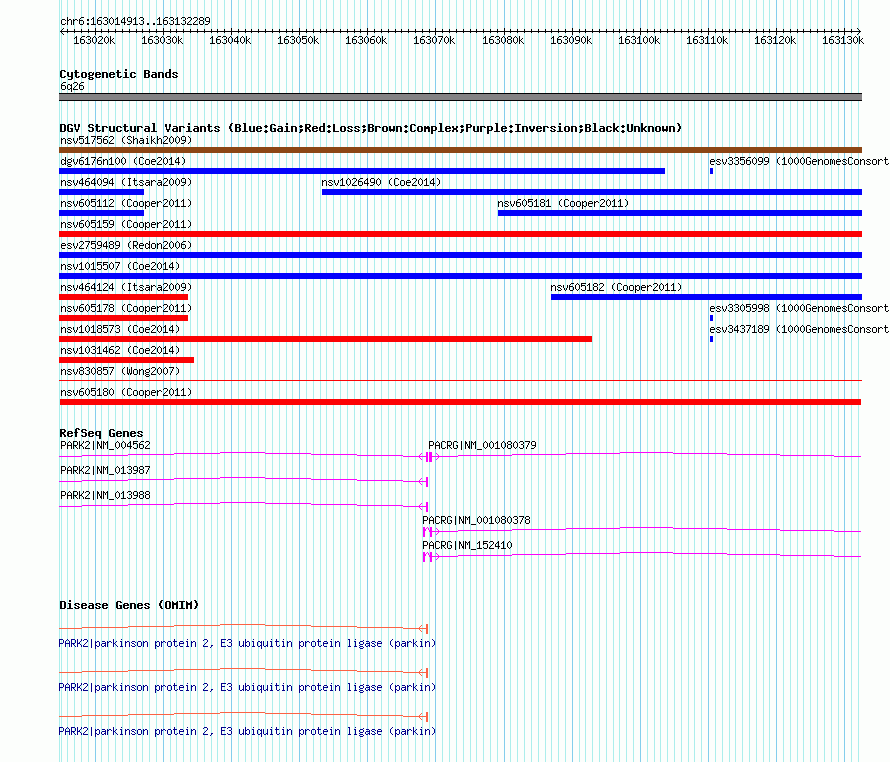The height and width of the screenshot is (762, 890).
Task: Click the nsv605181 (Cooper2011) blue bar
Action: 680,213
